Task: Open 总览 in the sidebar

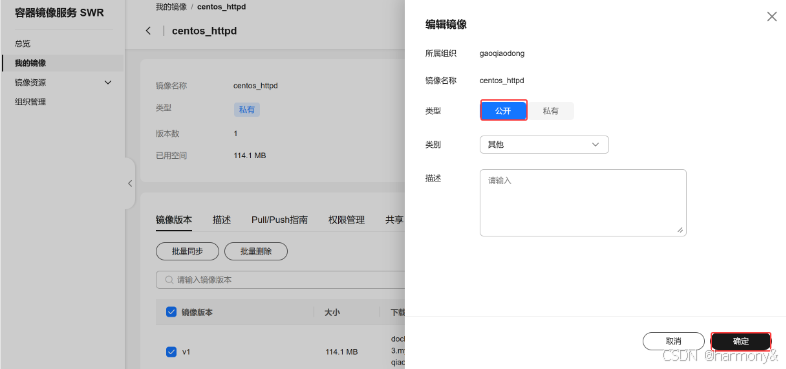Action: click(x=23, y=44)
